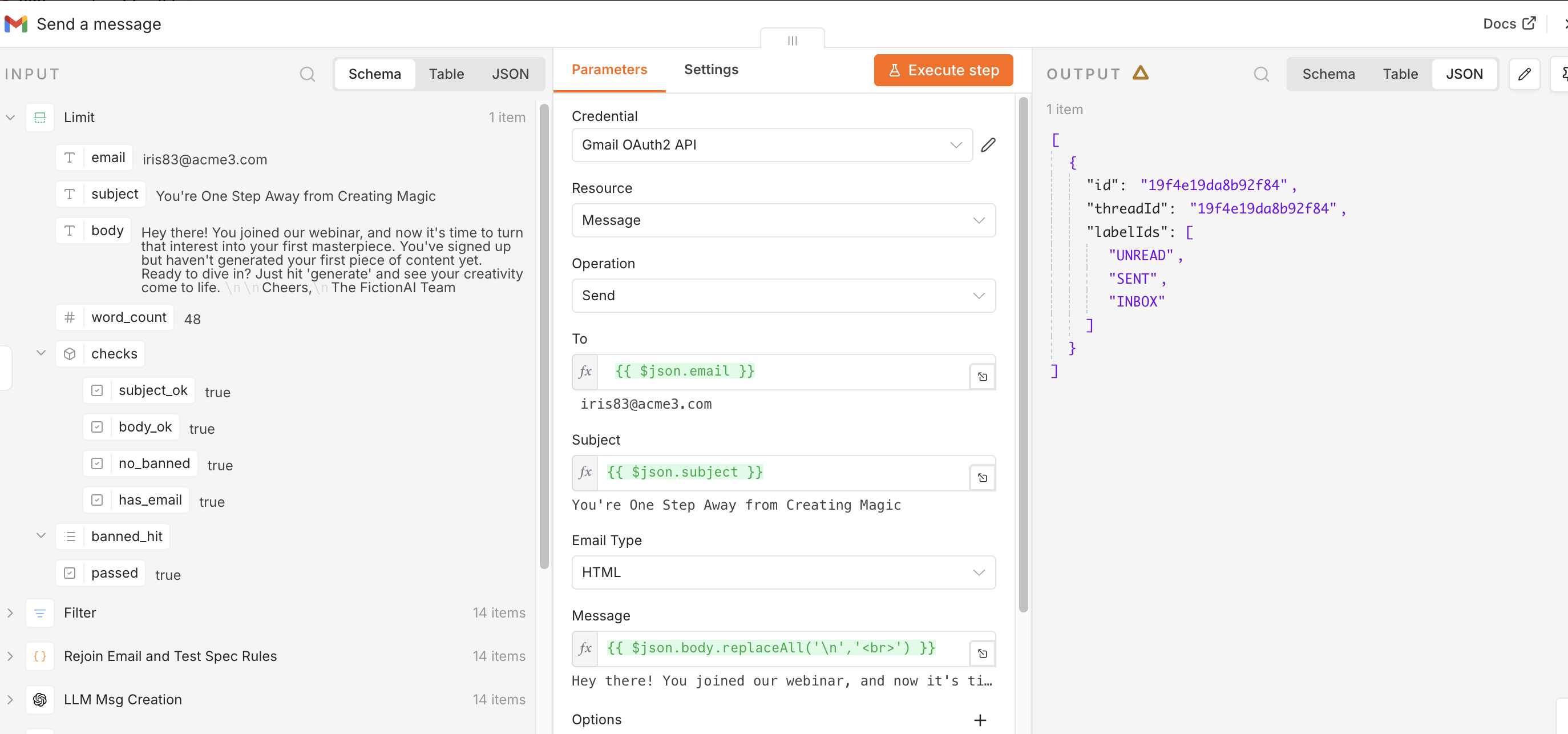The height and width of the screenshot is (734, 1568).
Task: Add an option with the plus icon
Action: click(x=980, y=720)
